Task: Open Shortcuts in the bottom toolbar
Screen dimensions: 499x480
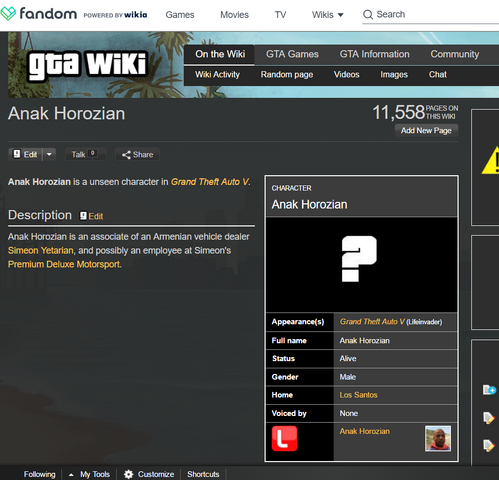Action: point(203,474)
